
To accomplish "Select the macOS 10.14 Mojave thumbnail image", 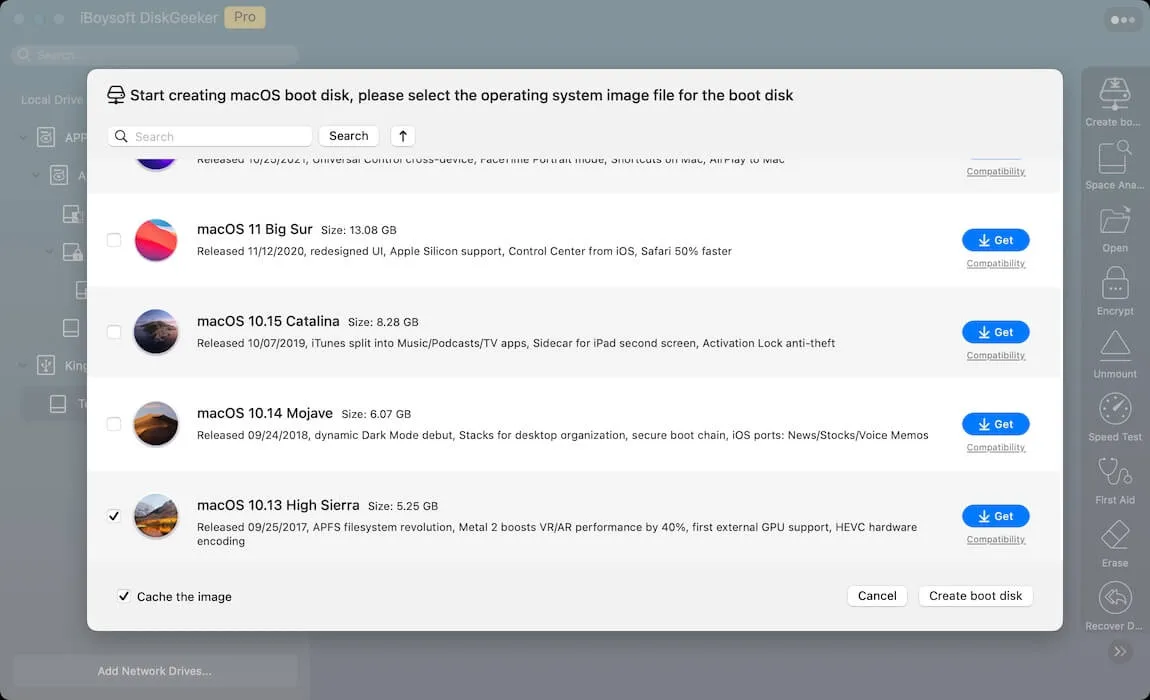I will pyautogui.click(x=156, y=424).
